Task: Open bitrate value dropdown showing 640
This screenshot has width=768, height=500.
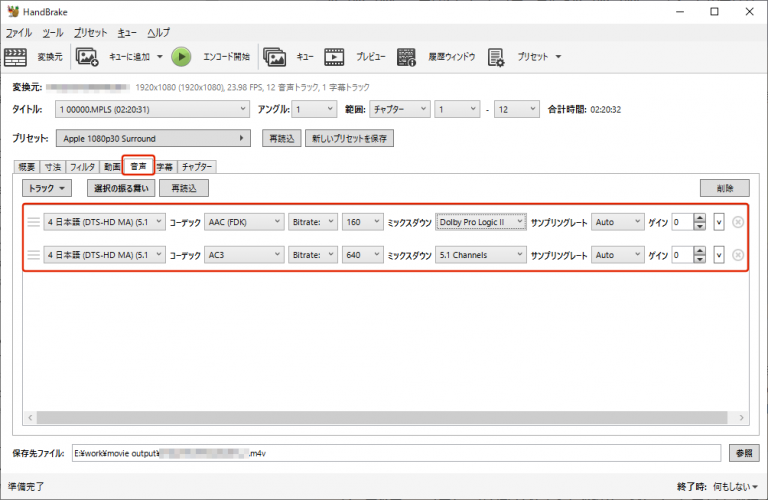Action: click(362, 255)
